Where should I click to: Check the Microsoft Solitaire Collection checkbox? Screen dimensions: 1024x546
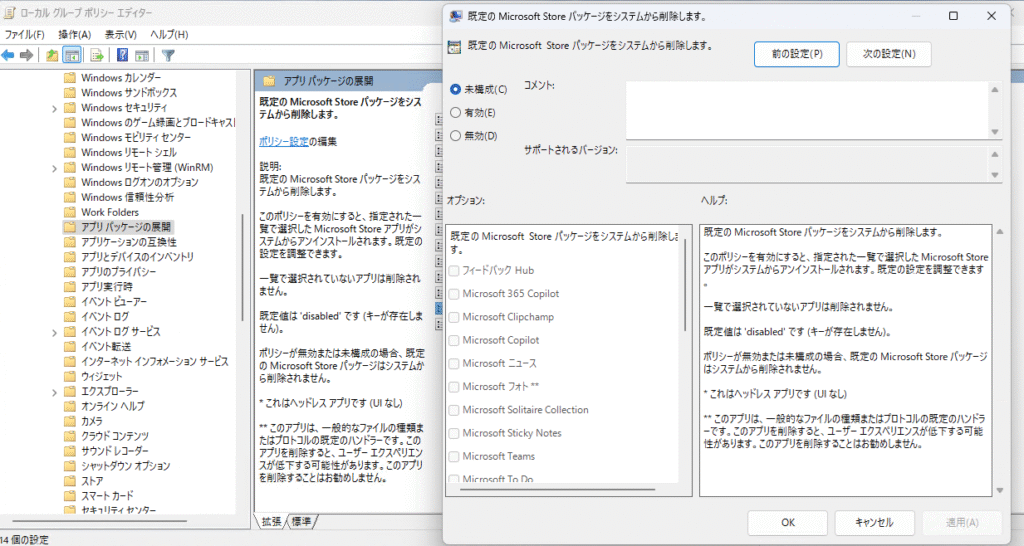click(454, 410)
